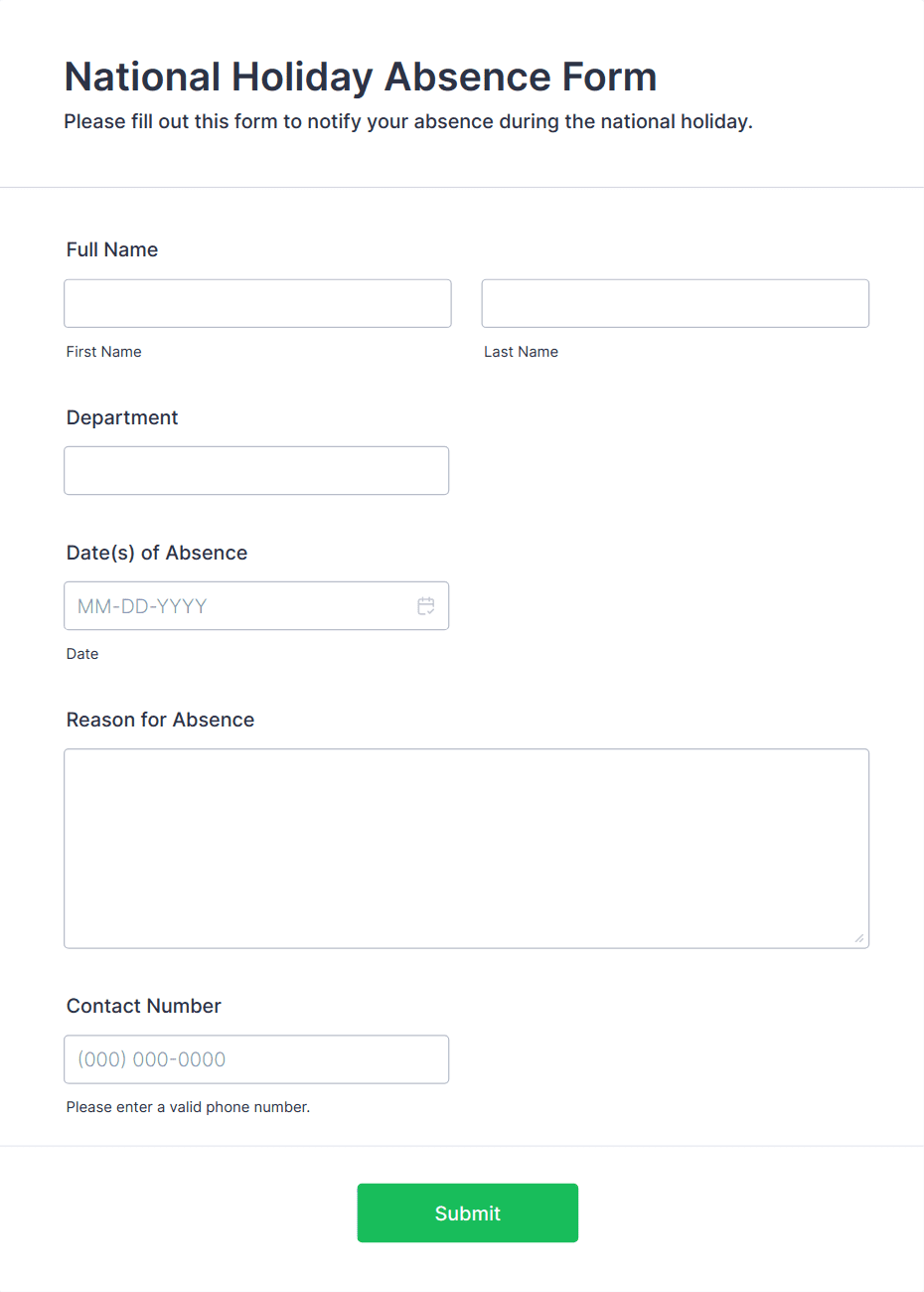Click the Contact Number label
The image size is (924, 1292).
pyautogui.click(x=143, y=1006)
